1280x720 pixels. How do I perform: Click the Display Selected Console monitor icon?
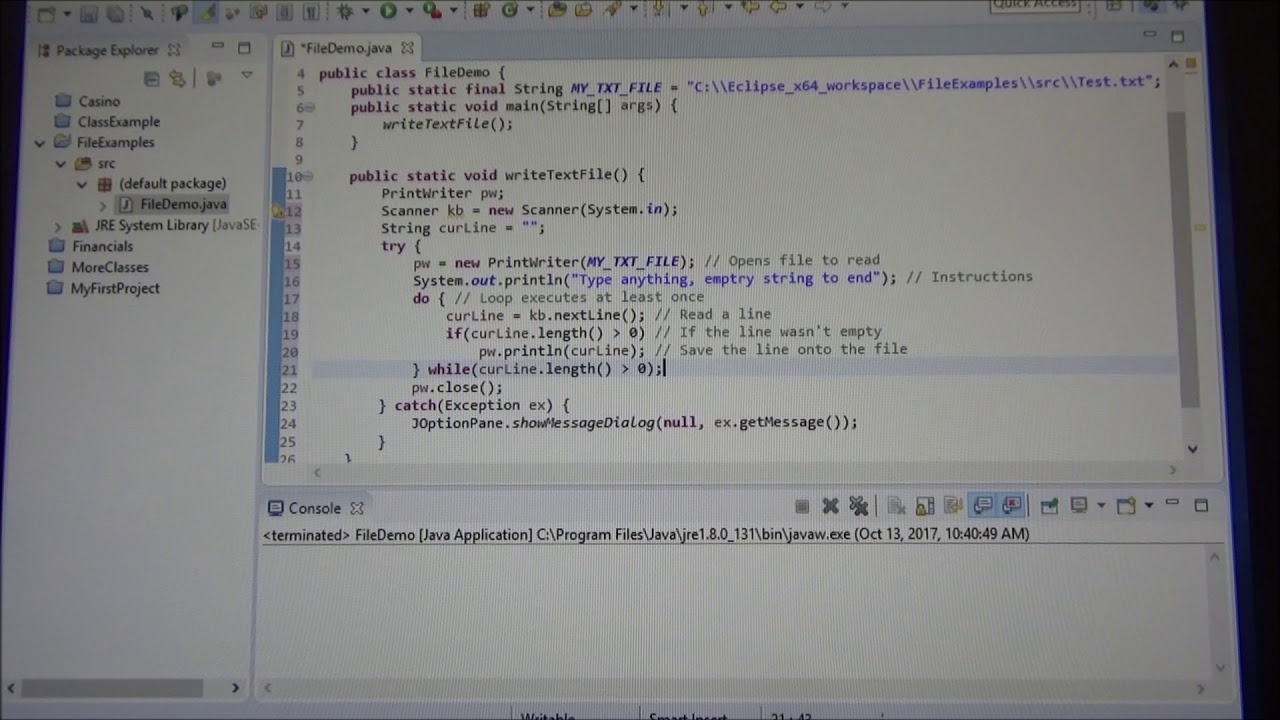(x=1079, y=506)
